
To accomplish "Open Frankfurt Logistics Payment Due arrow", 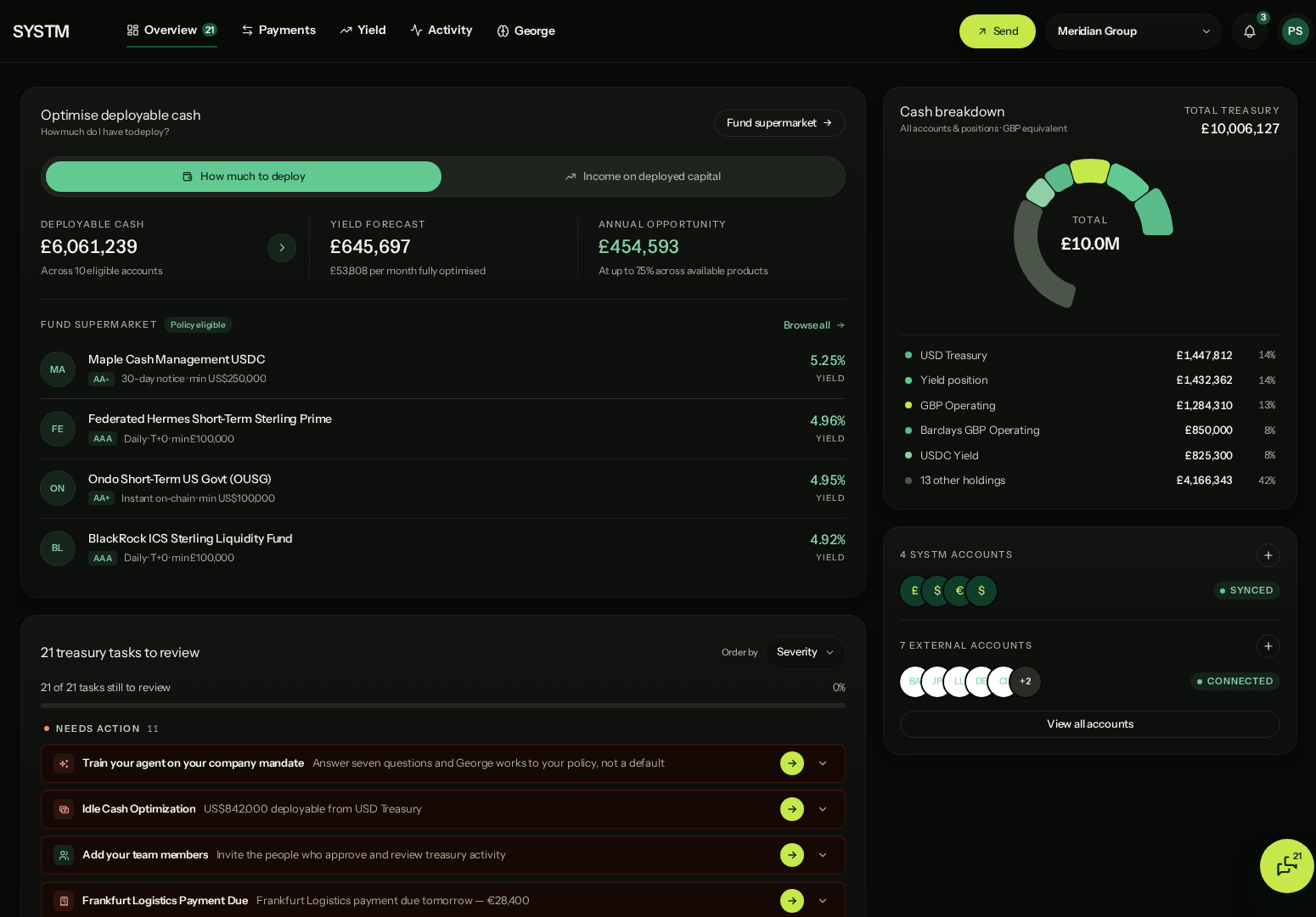I will [x=792, y=901].
